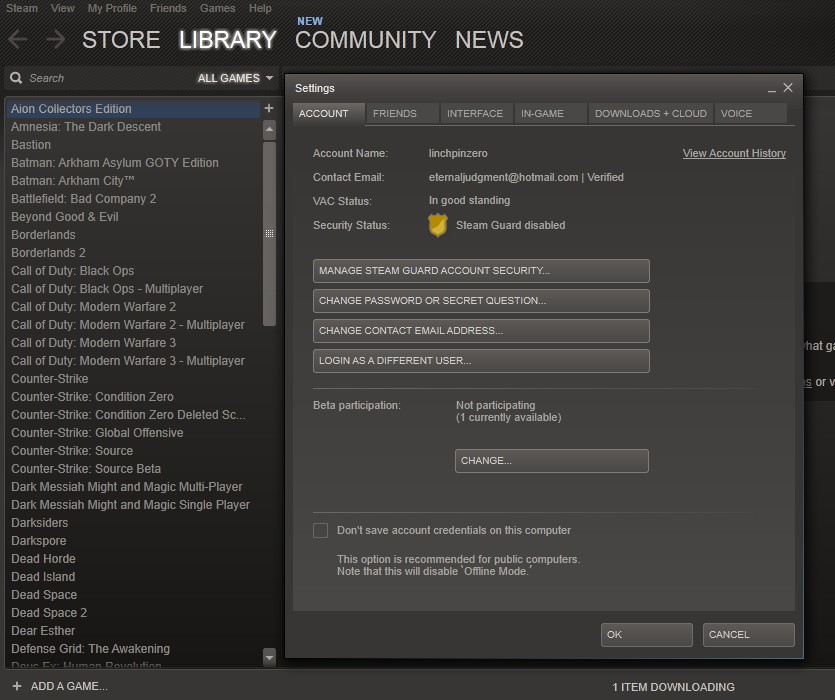Click the plus icon beside Aion Collectors Edition
Image resolution: width=835 pixels, height=700 pixels.
coord(269,108)
